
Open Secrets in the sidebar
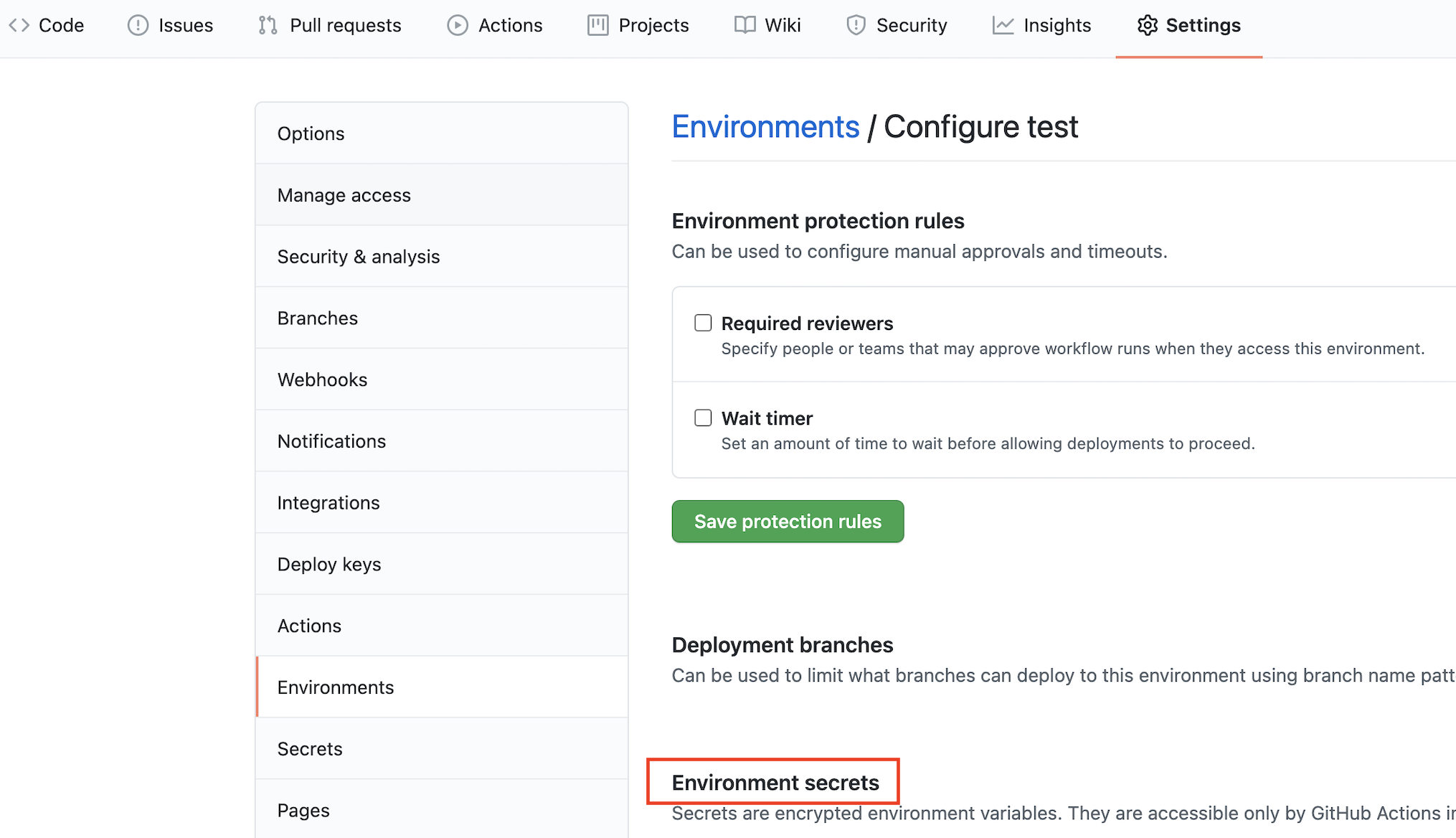tap(442, 749)
